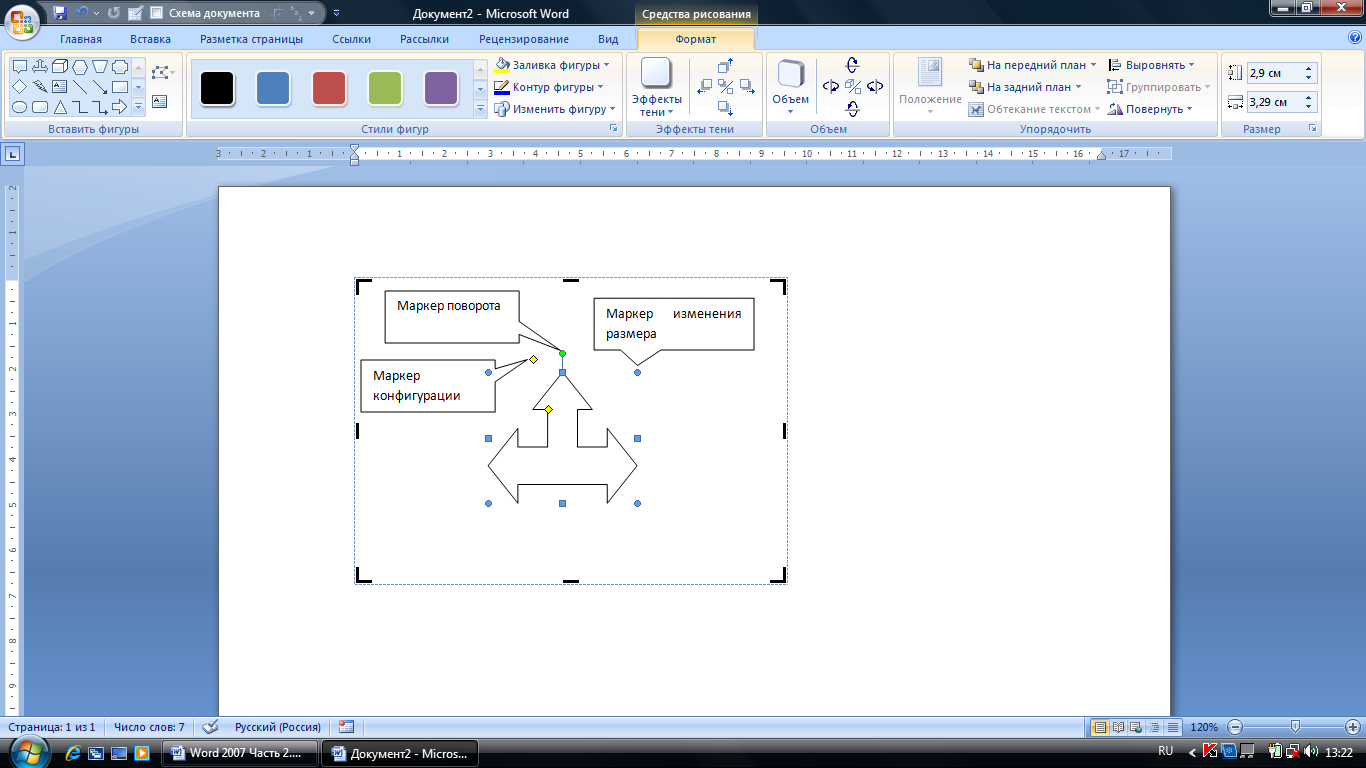
Task: Open the Объем 3-D effects dropdown
Action: [791, 87]
